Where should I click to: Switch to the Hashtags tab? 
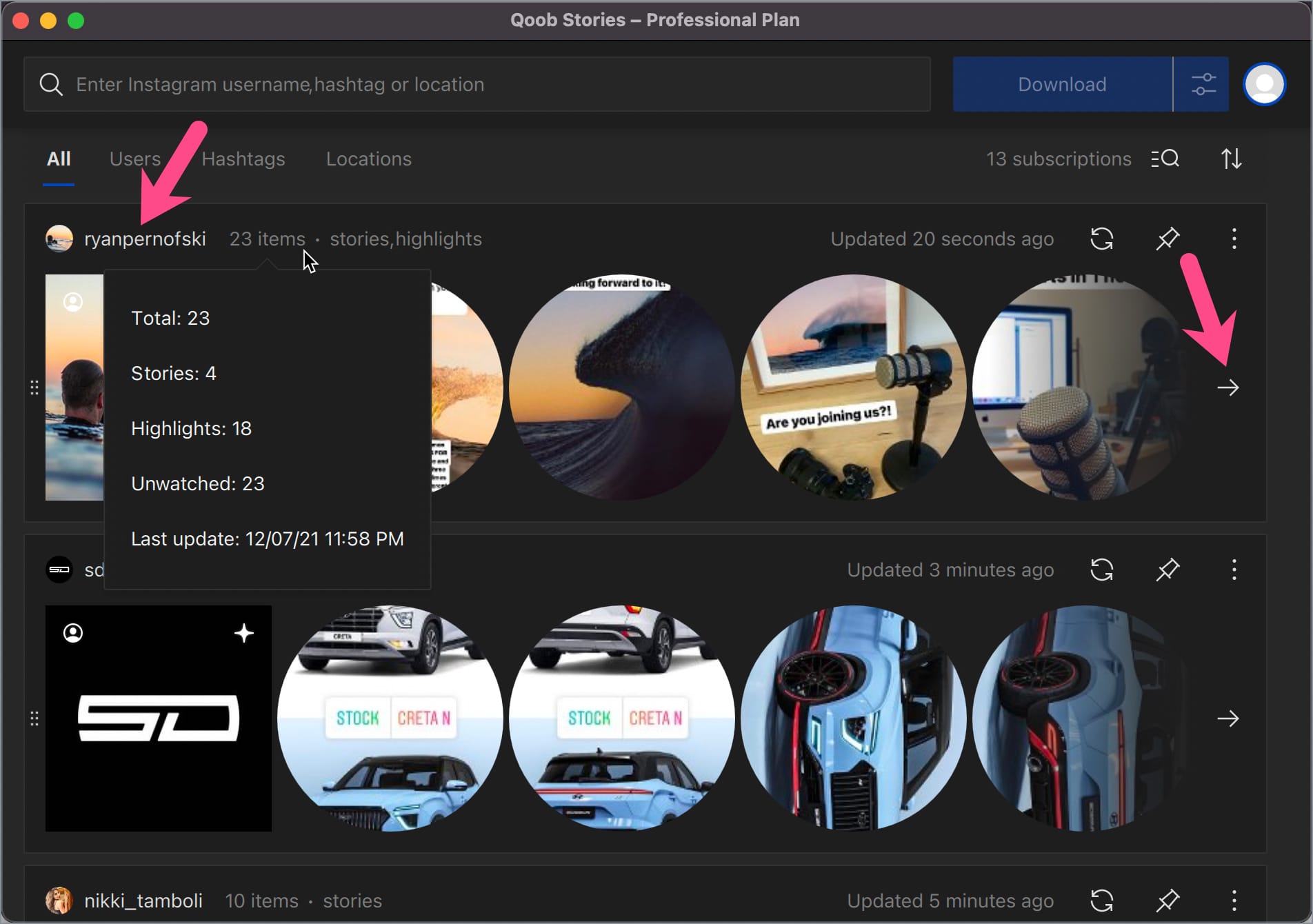click(243, 159)
